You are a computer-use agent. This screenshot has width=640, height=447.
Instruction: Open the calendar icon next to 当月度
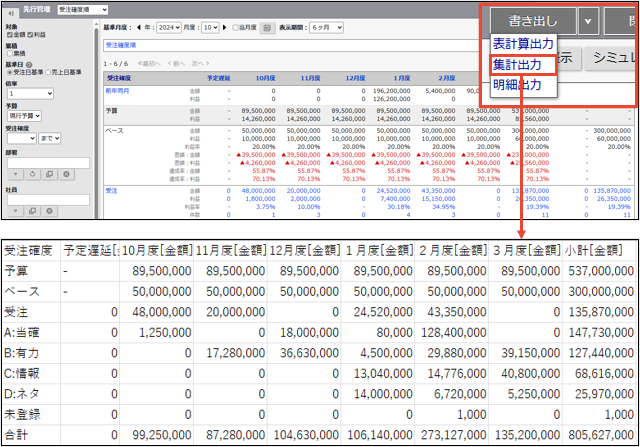point(267,28)
